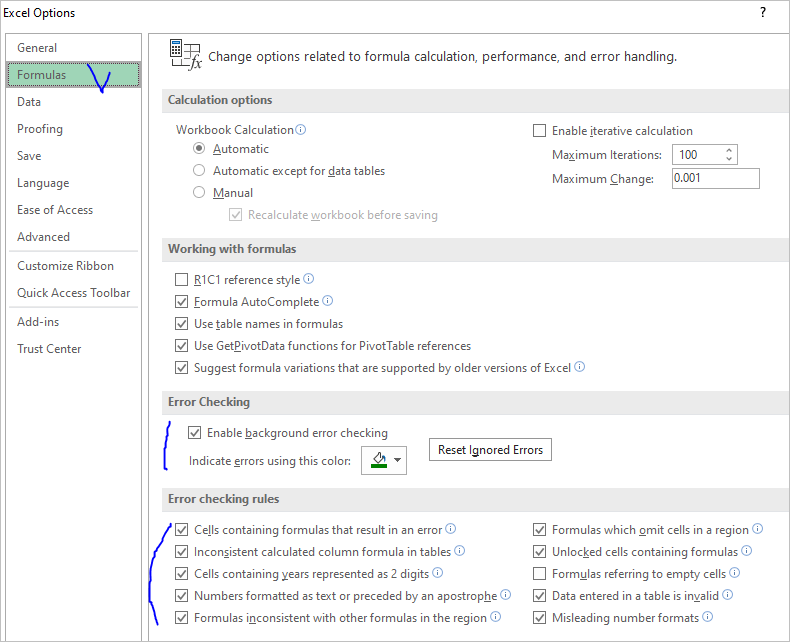This screenshot has height=642, width=790.
Task: Click info icon for Misleading number formats
Action: click(707, 617)
